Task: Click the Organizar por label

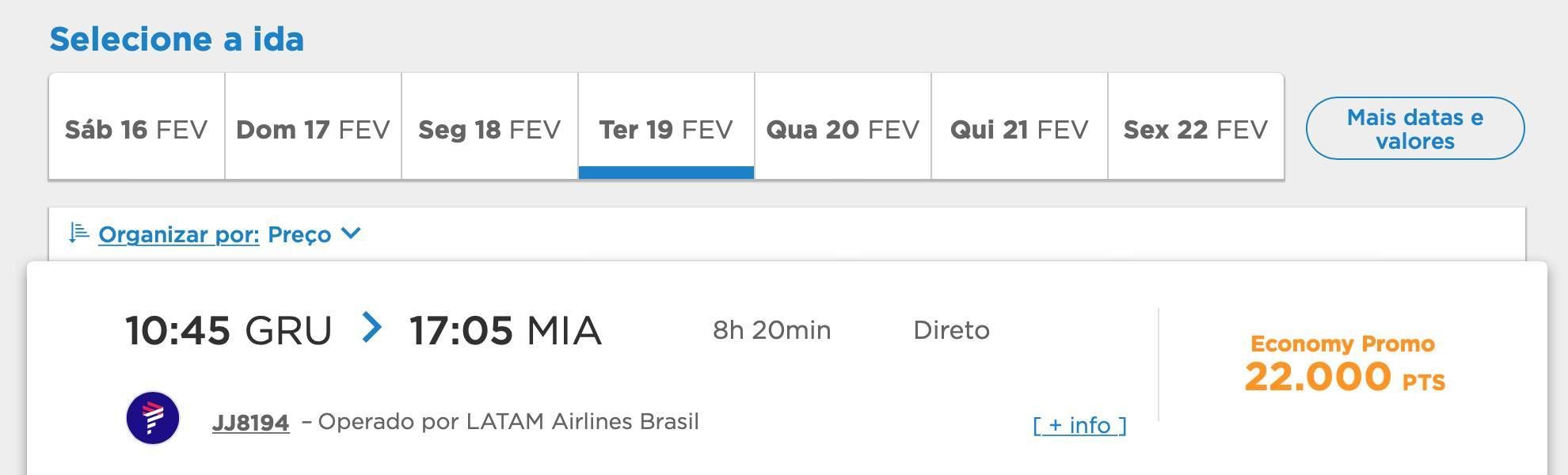Action: pos(179,234)
